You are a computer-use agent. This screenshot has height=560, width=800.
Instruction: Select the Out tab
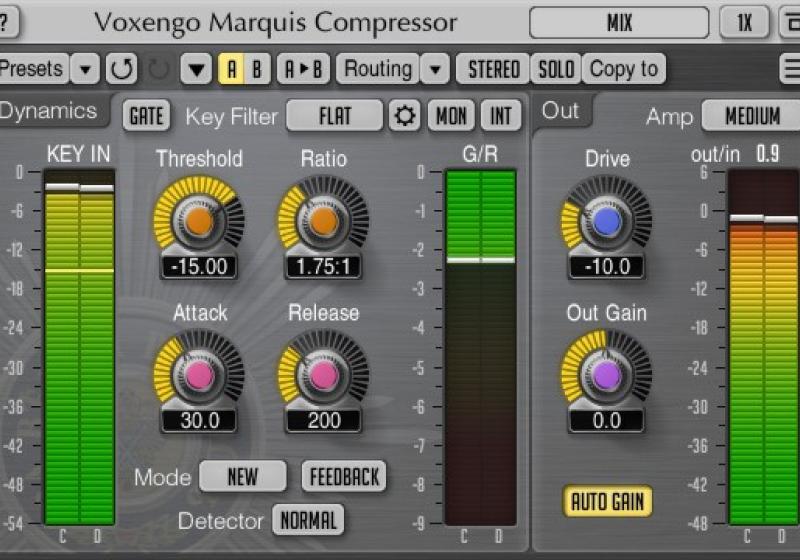click(561, 111)
